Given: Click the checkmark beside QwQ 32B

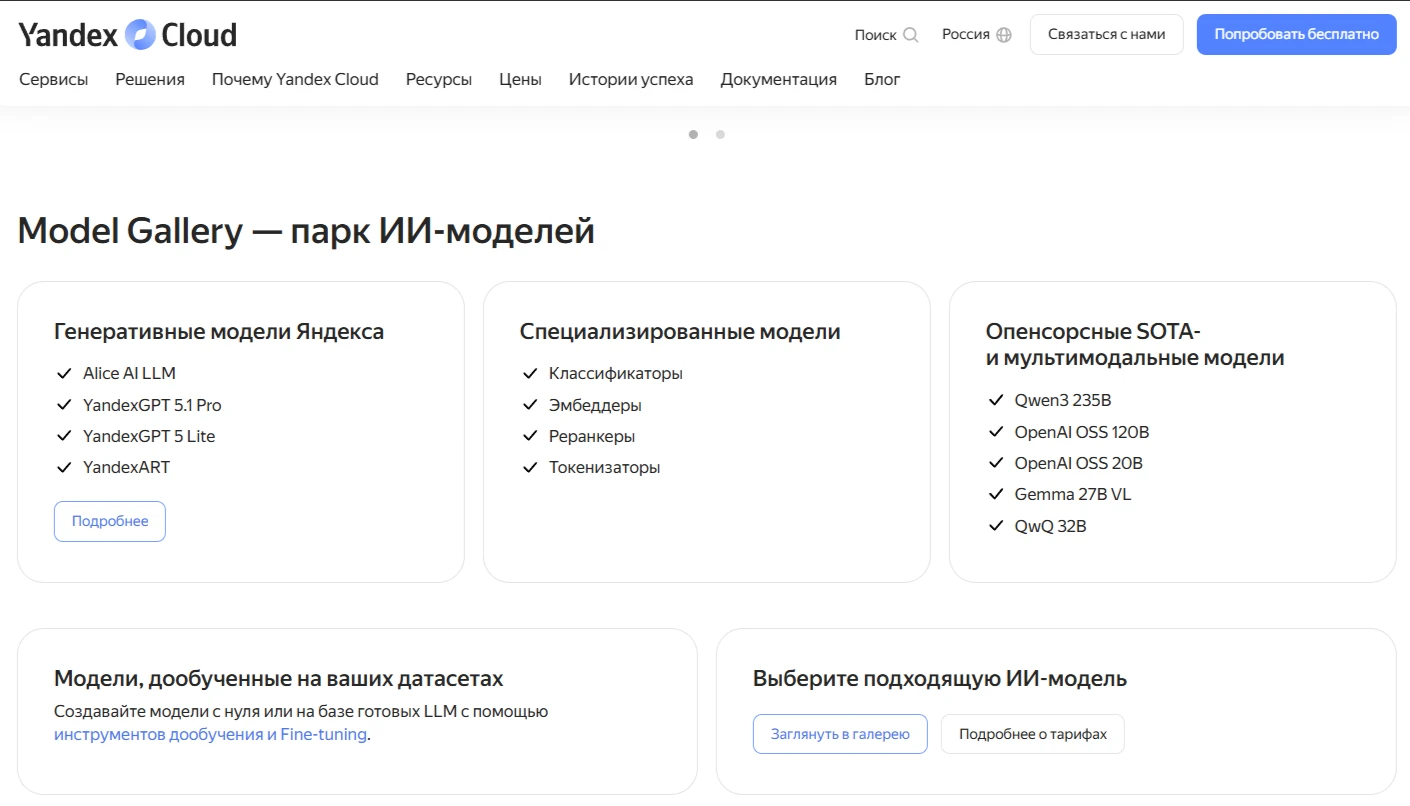Looking at the screenshot, I should click(x=996, y=525).
